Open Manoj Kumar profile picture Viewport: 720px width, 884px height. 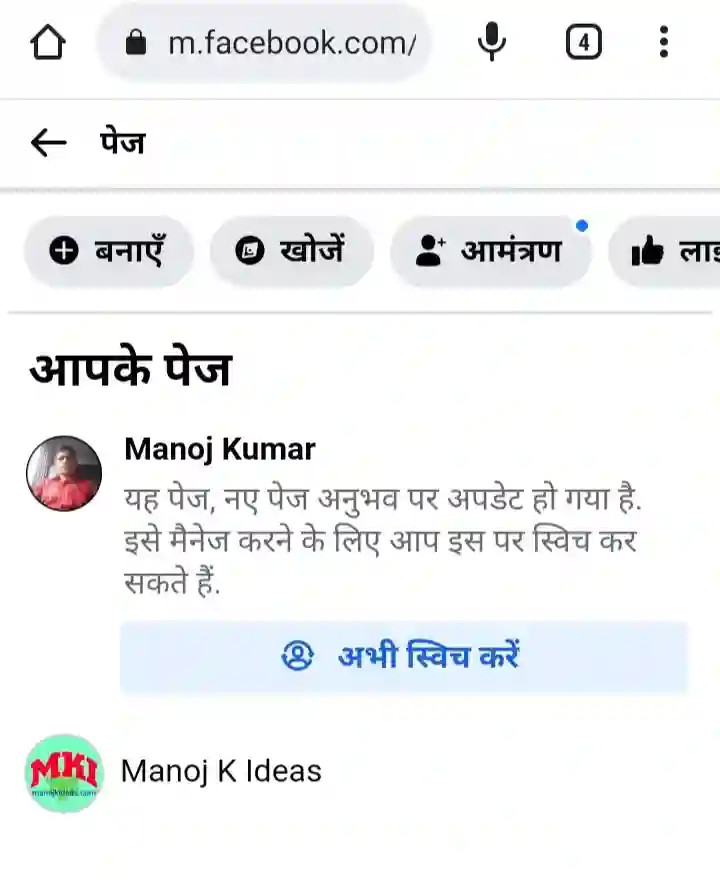(x=64, y=473)
